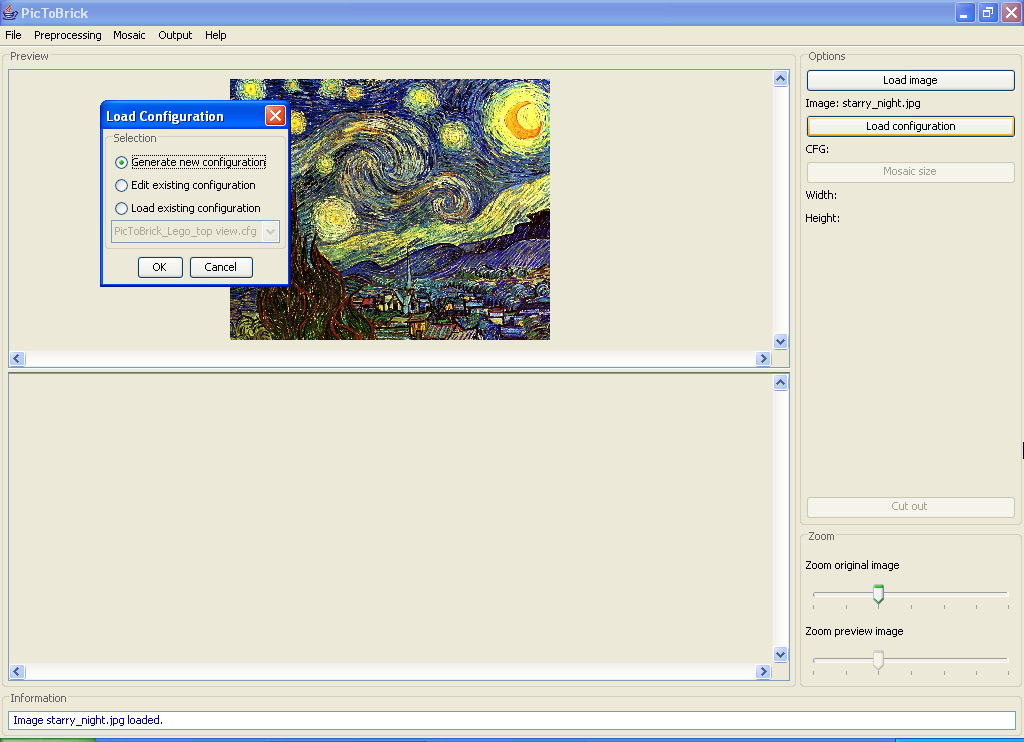
Task: Click the Zoom original image slider
Action: pyautogui.click(x=878, y=594)
